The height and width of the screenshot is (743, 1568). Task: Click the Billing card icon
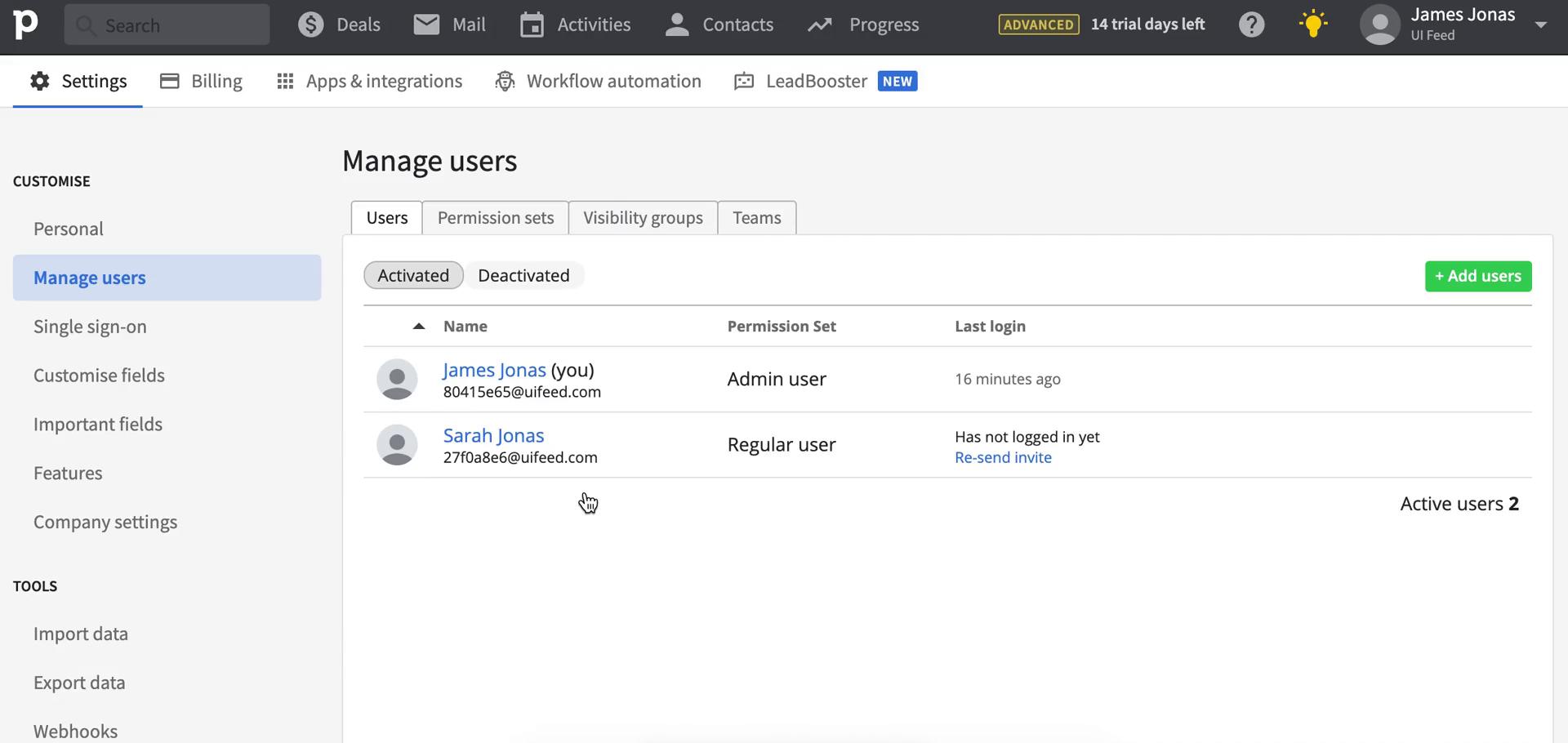click(170, 81)
